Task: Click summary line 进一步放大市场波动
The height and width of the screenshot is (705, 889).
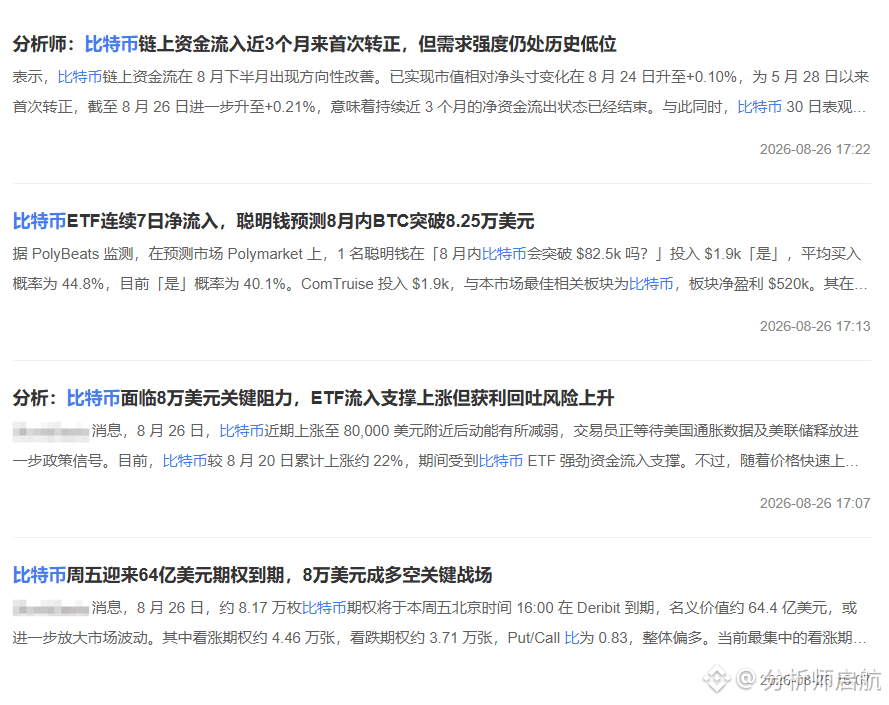Action: click(x=439, y=637)
